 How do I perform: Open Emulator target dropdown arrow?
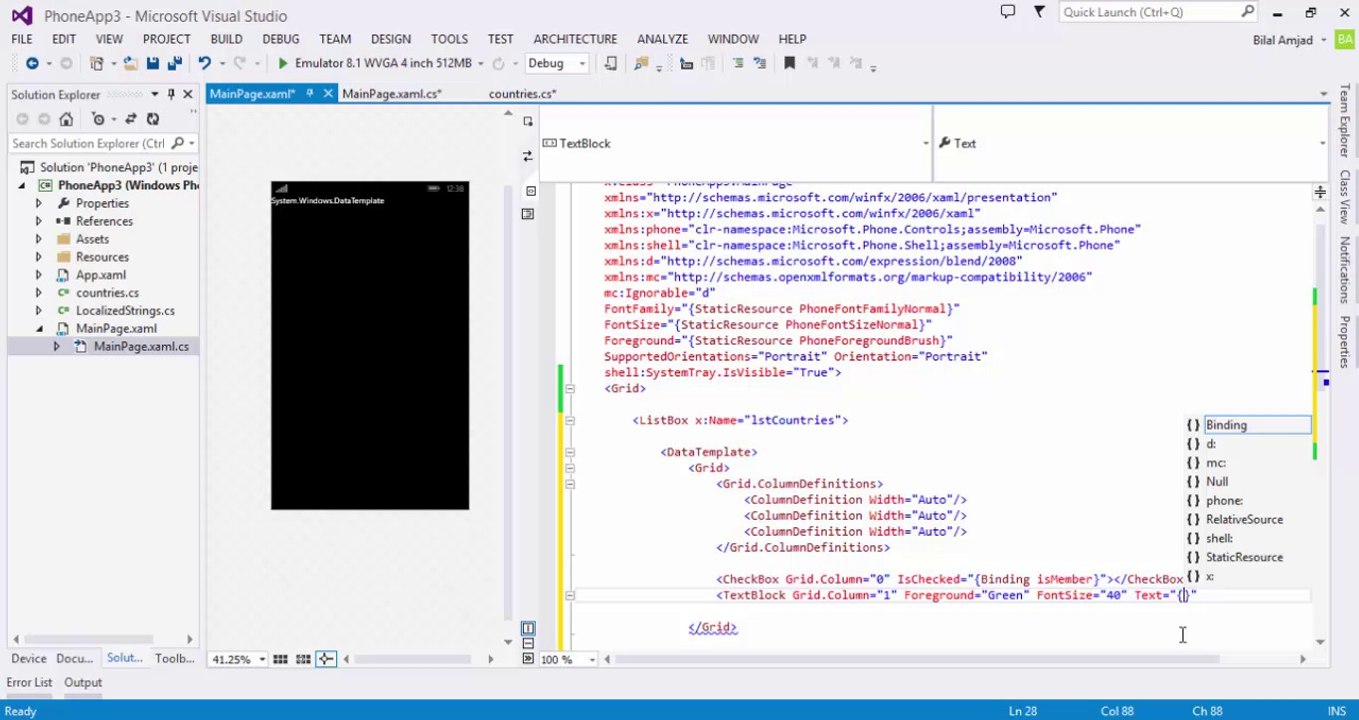tap(481, 63)
